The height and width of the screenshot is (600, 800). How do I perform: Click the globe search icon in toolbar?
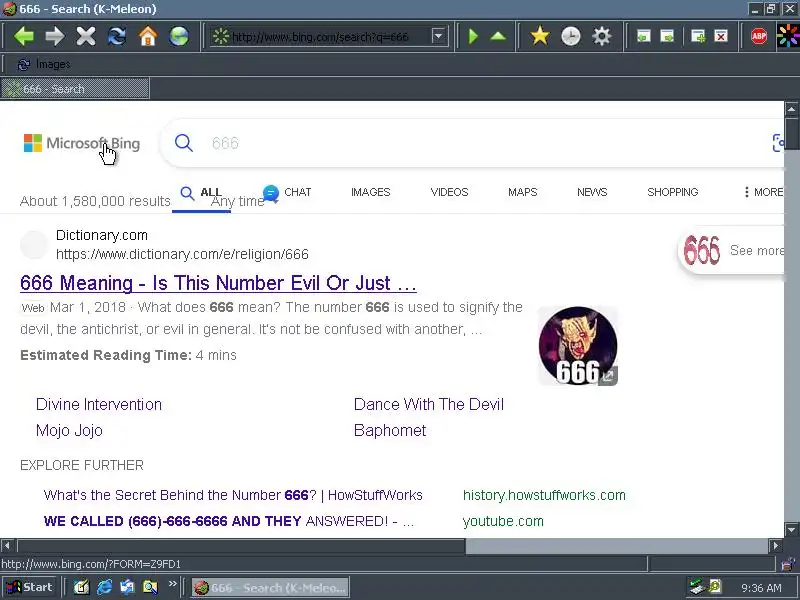point(179,36)
